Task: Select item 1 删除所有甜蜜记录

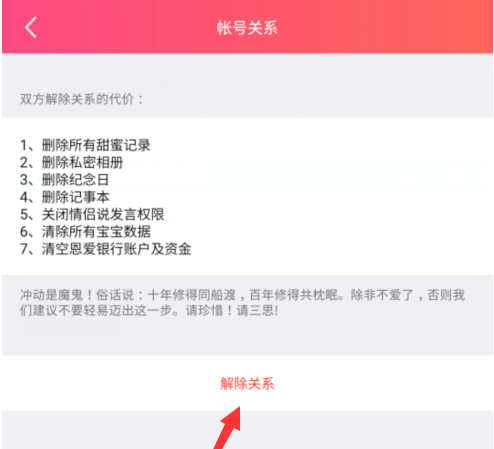Action: click(85, 145)
